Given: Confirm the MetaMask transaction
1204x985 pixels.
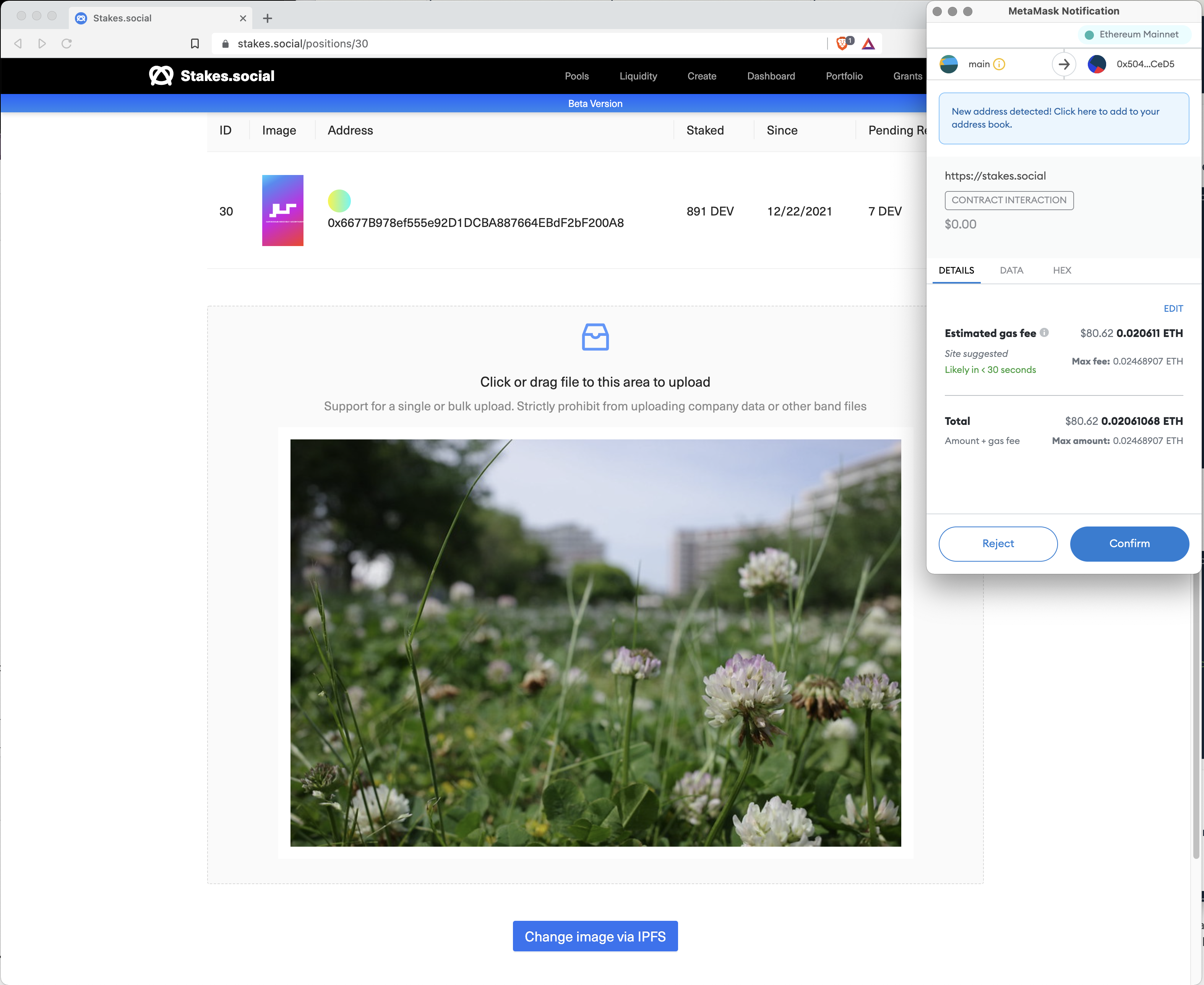Looking at the screenshot, I should (x=1129, y=544).
